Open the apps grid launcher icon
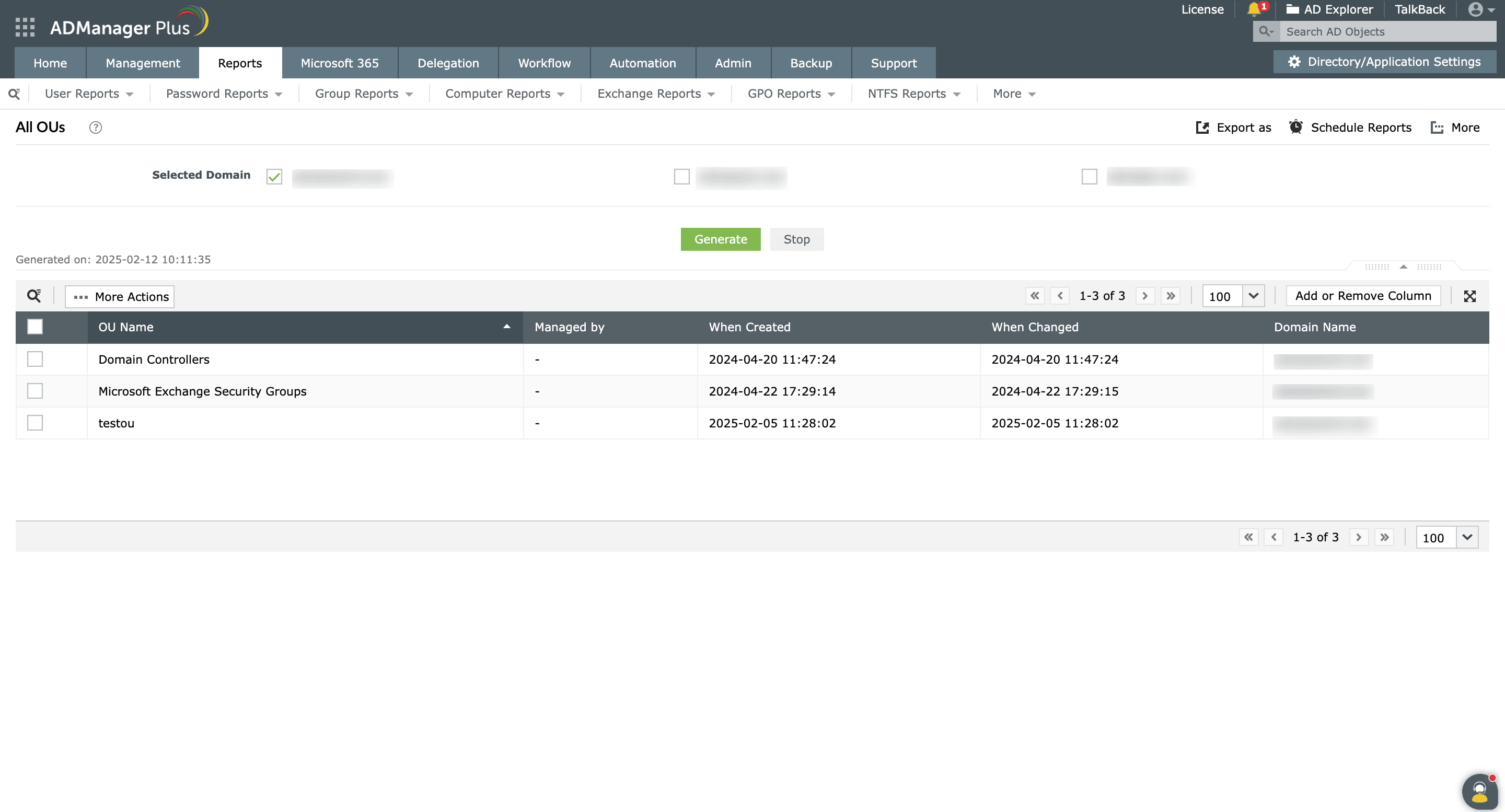This screenshot has height=812, width=1505. click(x=25, y=27)
